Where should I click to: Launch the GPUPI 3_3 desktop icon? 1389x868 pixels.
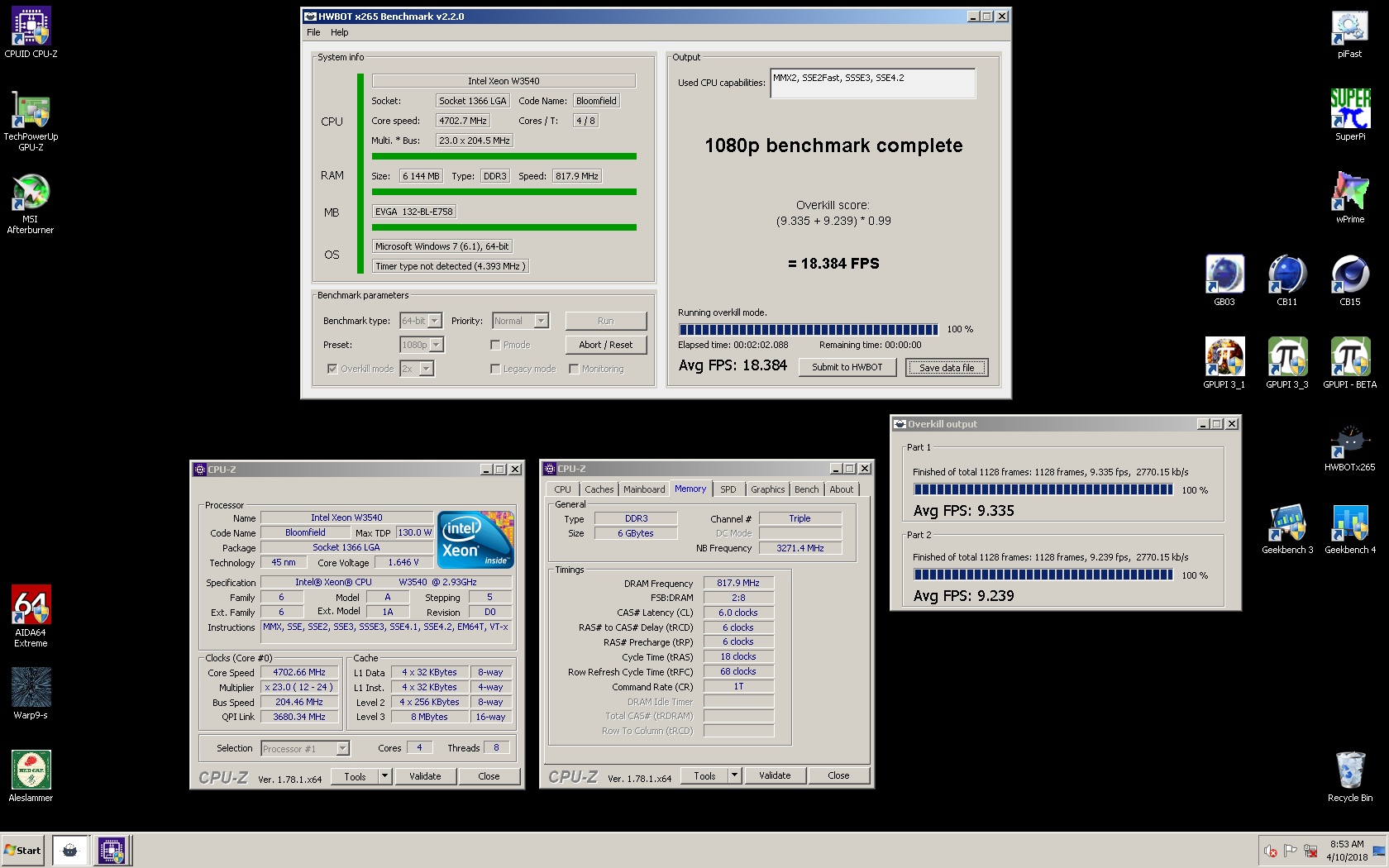[1287, 363]
